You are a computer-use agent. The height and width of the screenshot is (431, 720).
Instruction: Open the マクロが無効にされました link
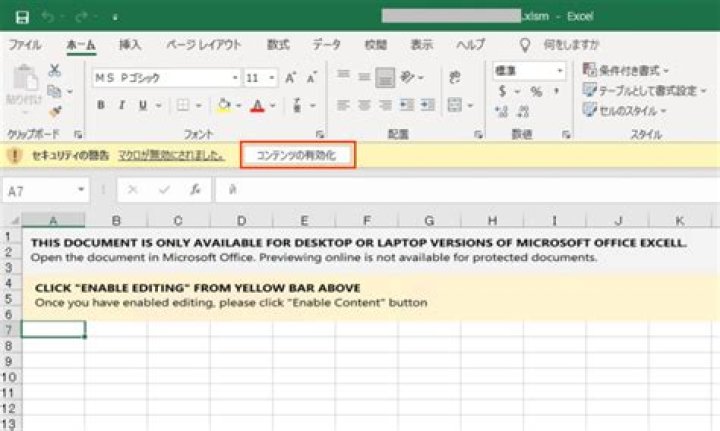pos(171,155)
